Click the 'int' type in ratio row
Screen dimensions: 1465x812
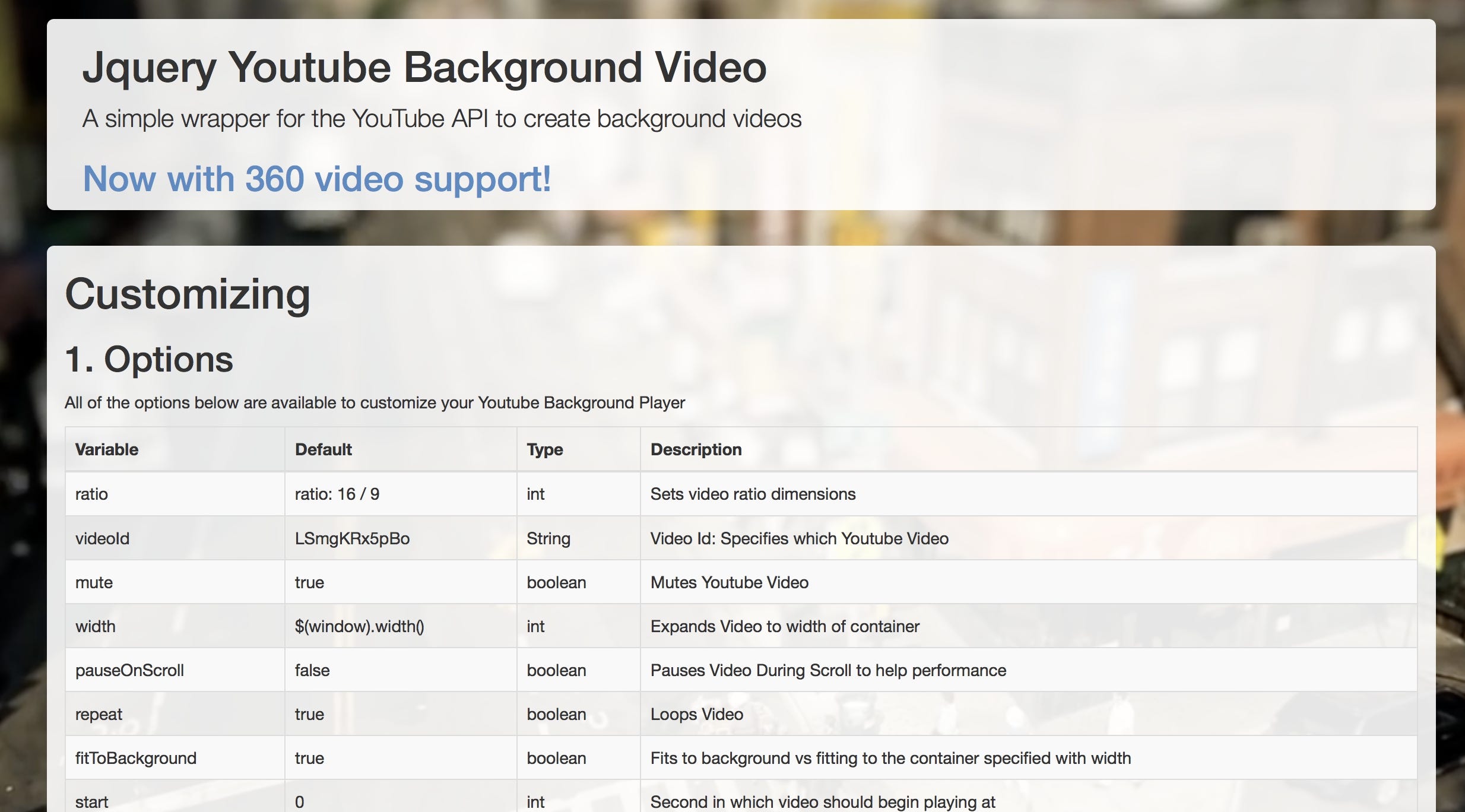click(x=535, y=494)
